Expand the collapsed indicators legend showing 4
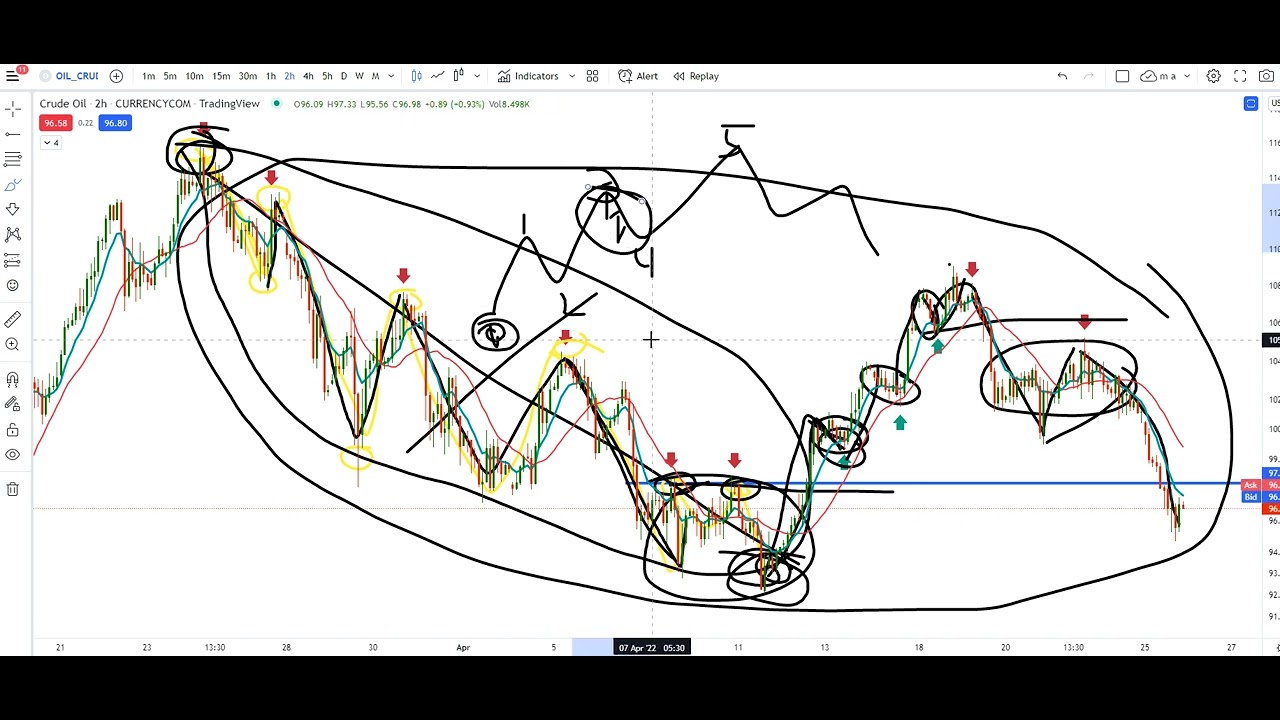The image size is (1280, 720). pos(50,143)
